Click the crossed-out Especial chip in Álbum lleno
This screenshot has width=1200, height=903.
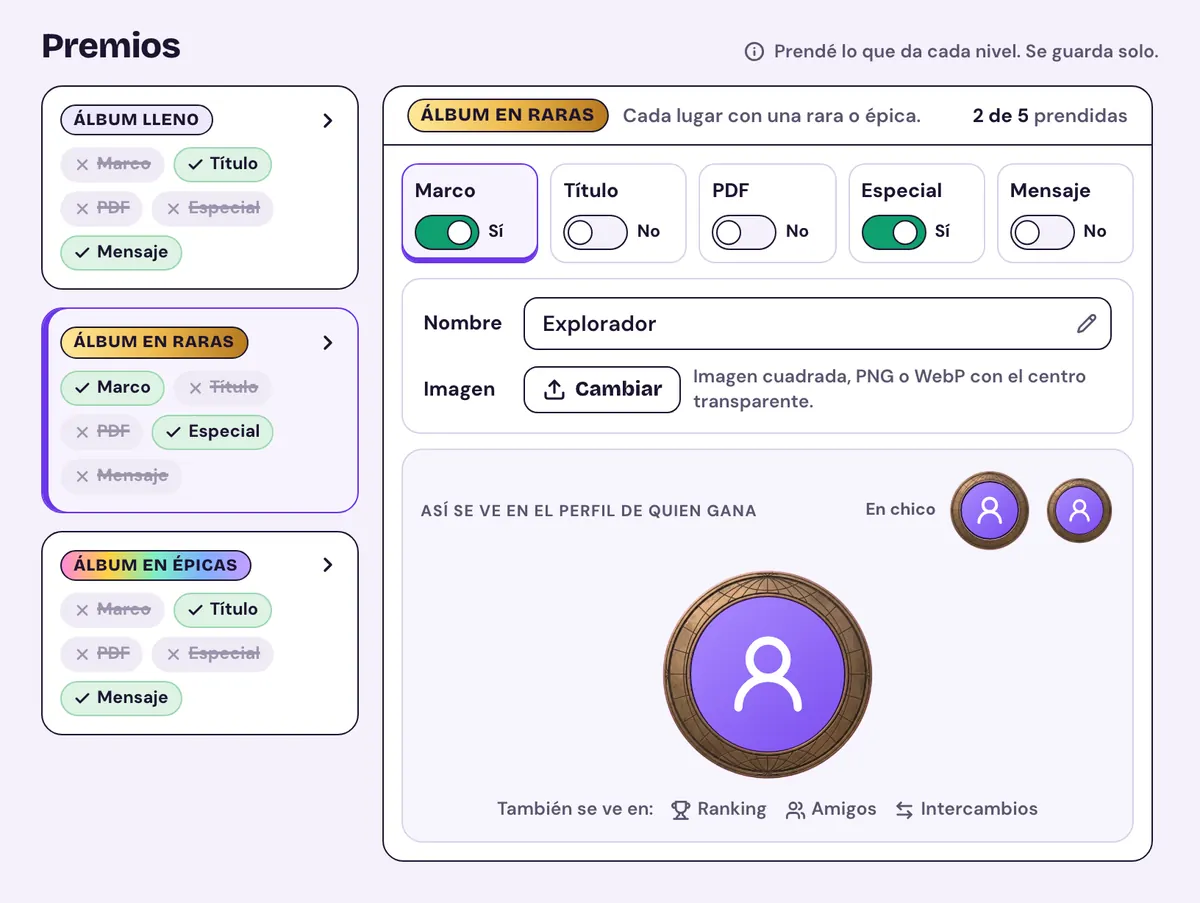[x=212, y=208]
